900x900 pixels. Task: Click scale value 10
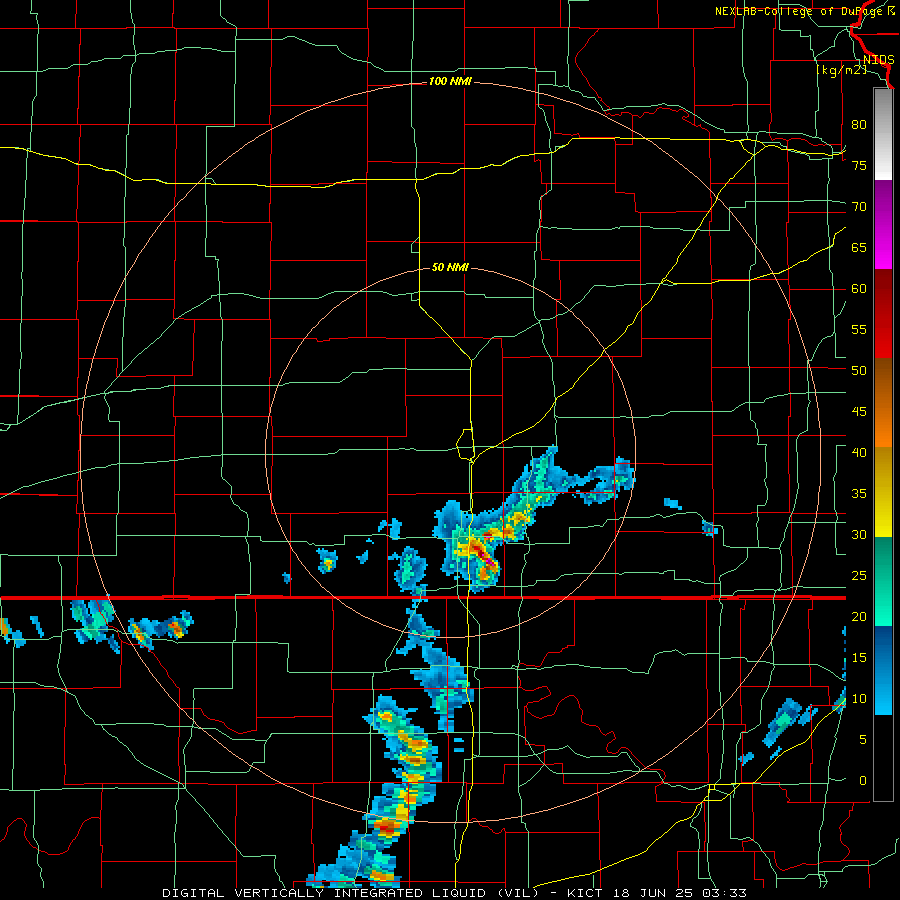(859, 699)
